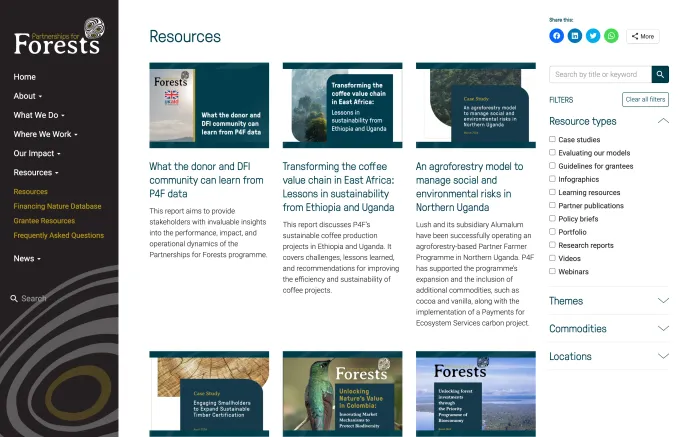Open Grantee Resources page
This screenshot has width=700, height=437.
44,221
